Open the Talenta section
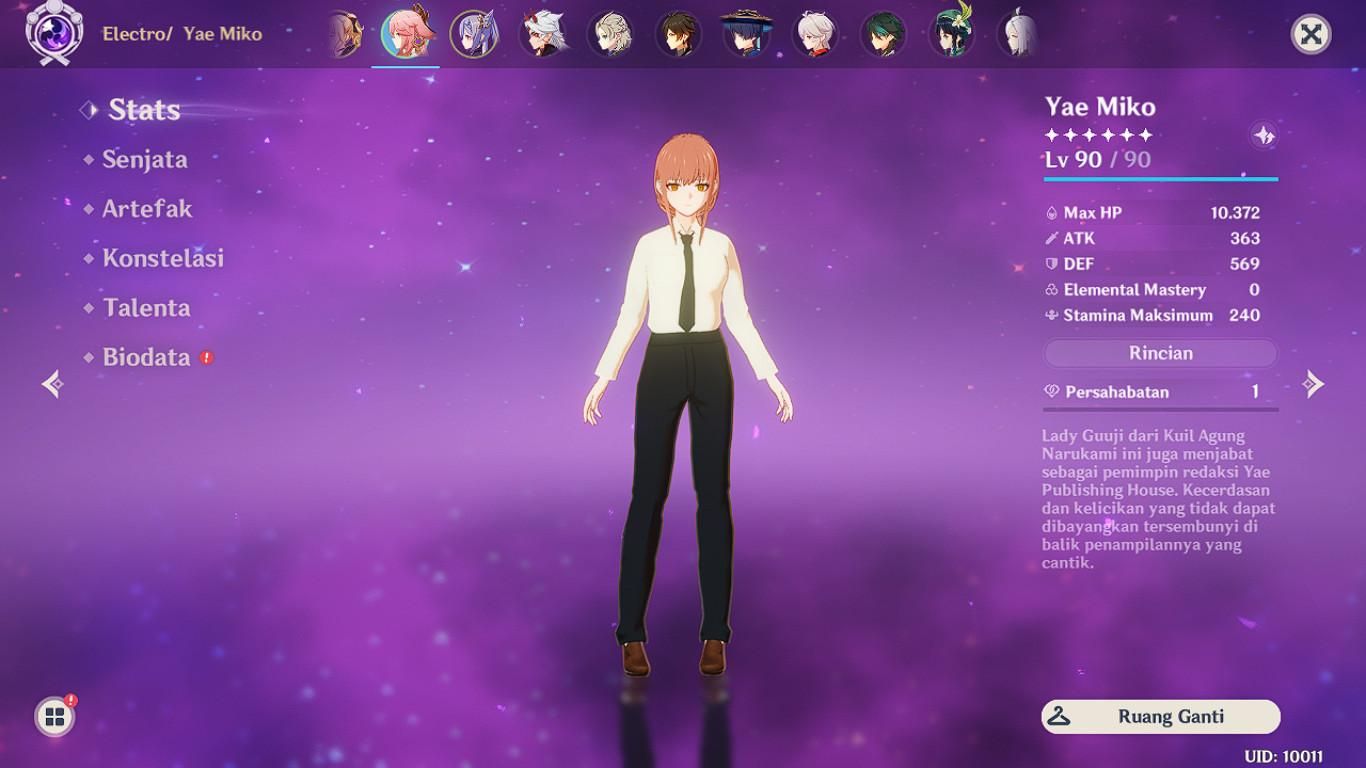1366x768 pixels. click(146, 308)
